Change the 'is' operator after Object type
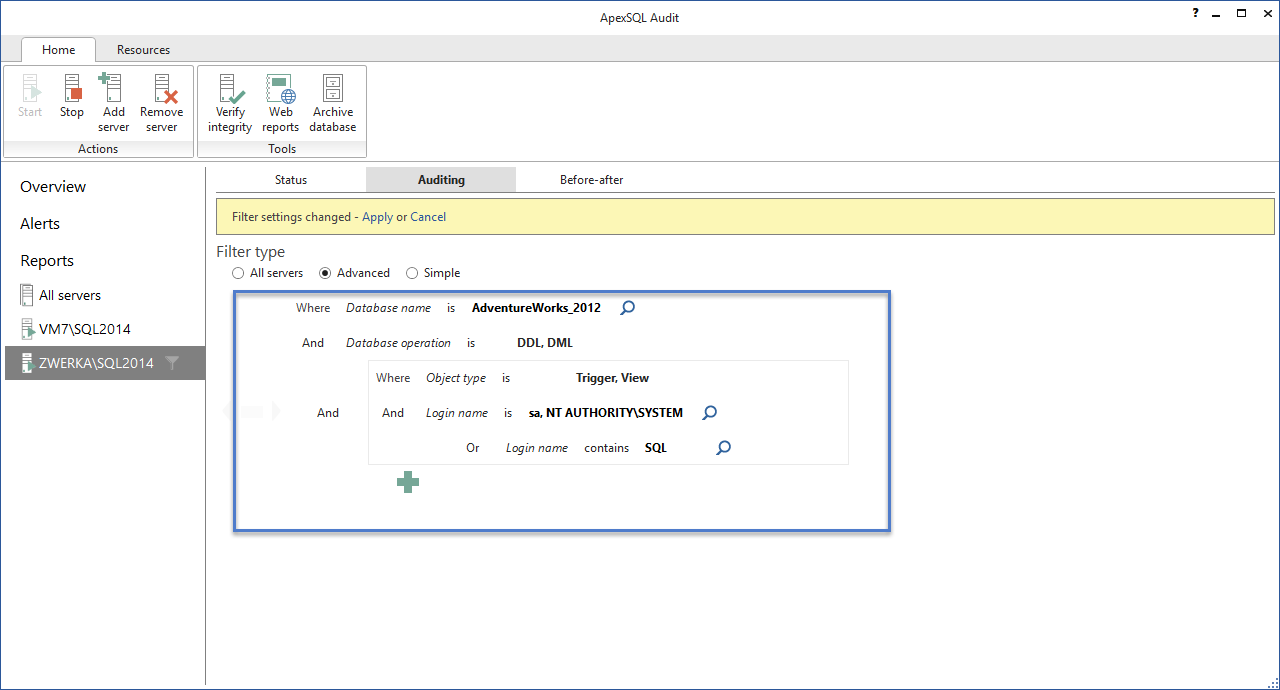Image resolution: width=1280 pixels, height=690 pixels. [x=506, y=378]
